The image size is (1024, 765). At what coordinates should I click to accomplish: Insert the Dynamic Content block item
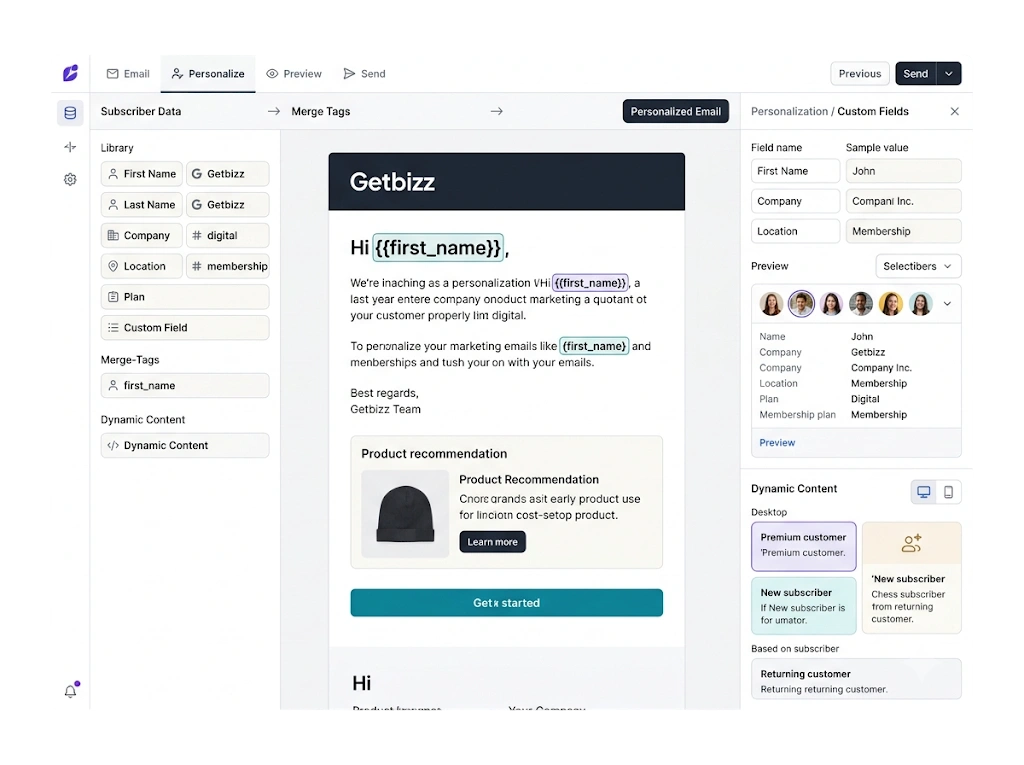185,446
